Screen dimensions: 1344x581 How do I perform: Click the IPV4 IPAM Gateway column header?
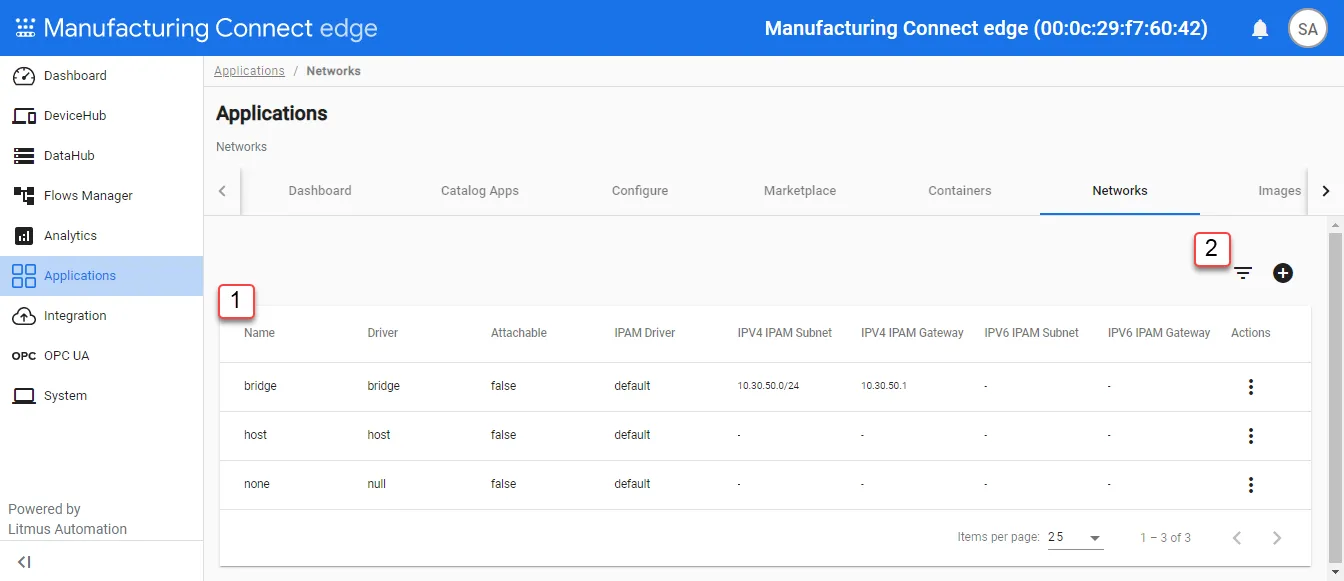(x=912, y=333)
